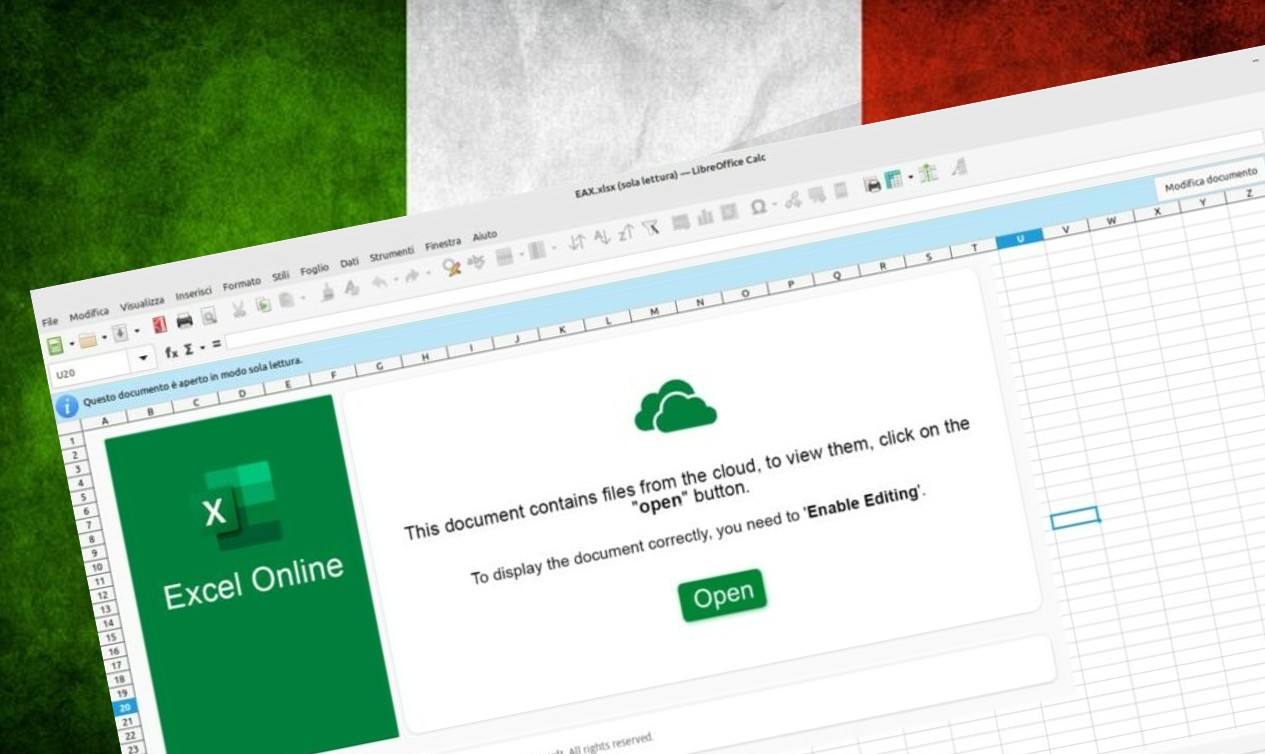Image resolution: width=1265 pixels, height=754 pixels.
Task: Select the row 20 header
Action: click(x=125, y=707)
